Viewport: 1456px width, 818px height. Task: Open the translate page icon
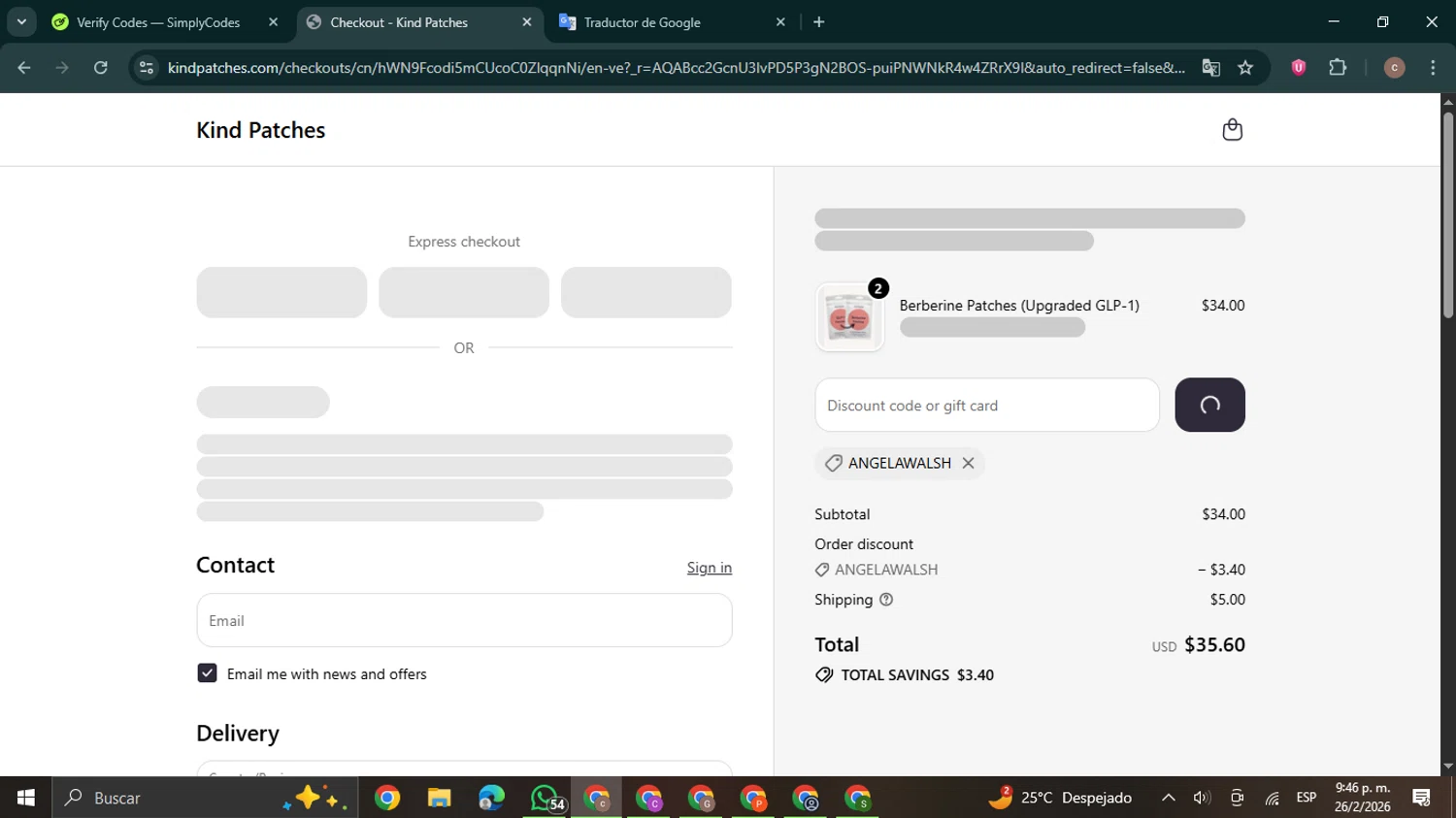pyautogui.click(x=1210, y=68)
